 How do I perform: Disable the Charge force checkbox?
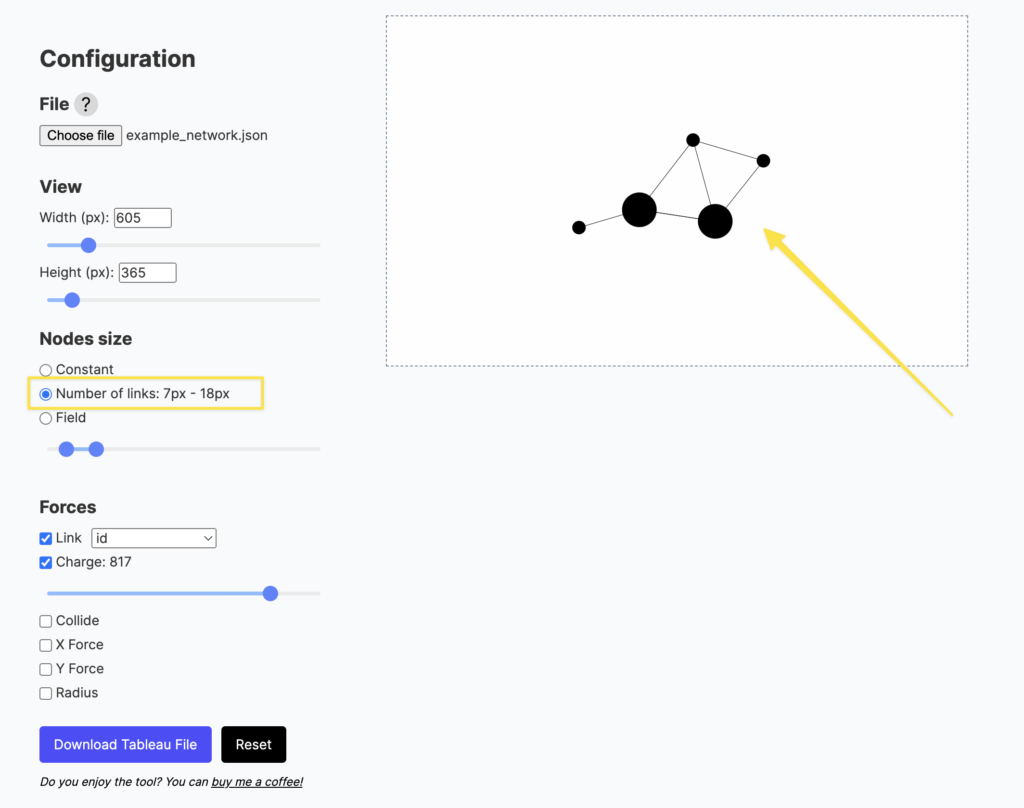point(46,562)
